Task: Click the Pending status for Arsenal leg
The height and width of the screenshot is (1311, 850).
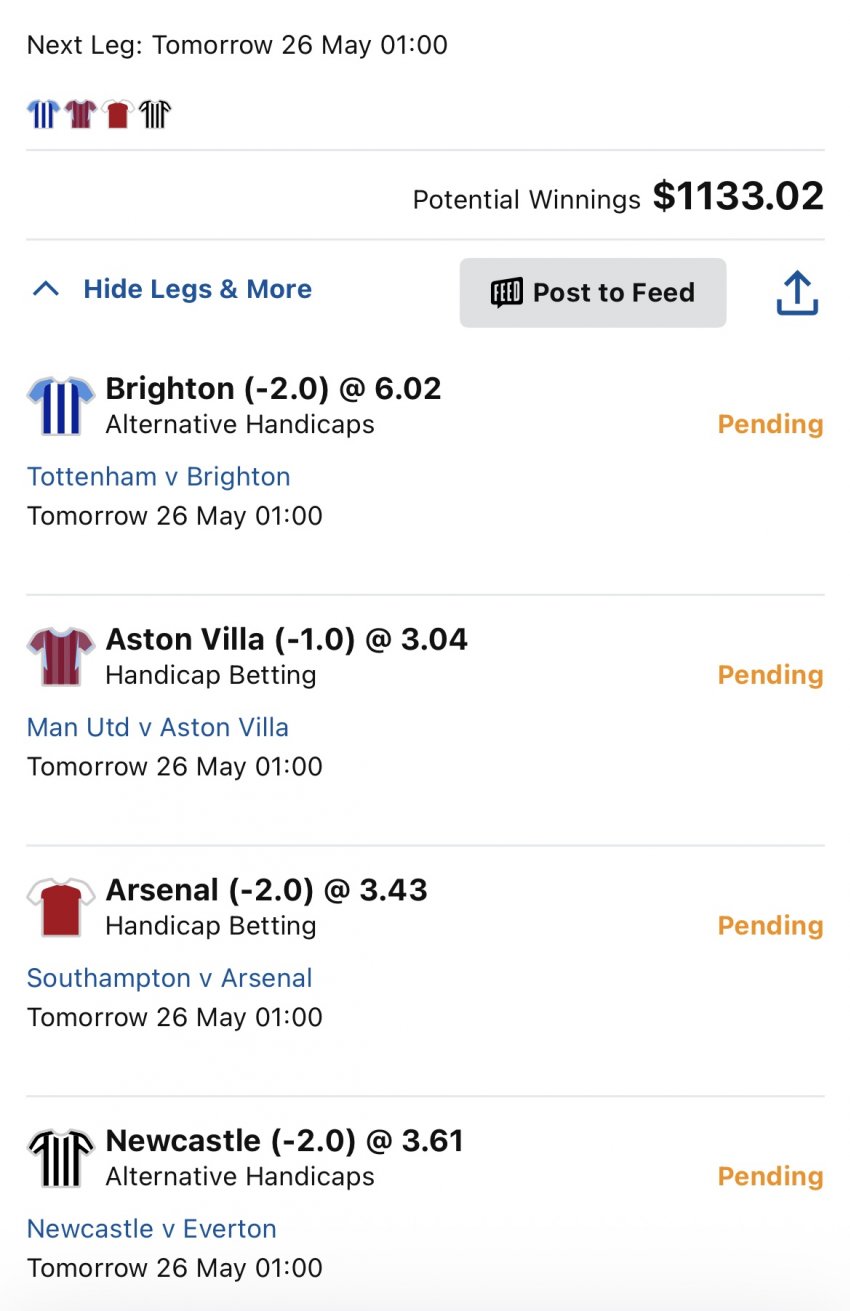Action: point(770,926)
